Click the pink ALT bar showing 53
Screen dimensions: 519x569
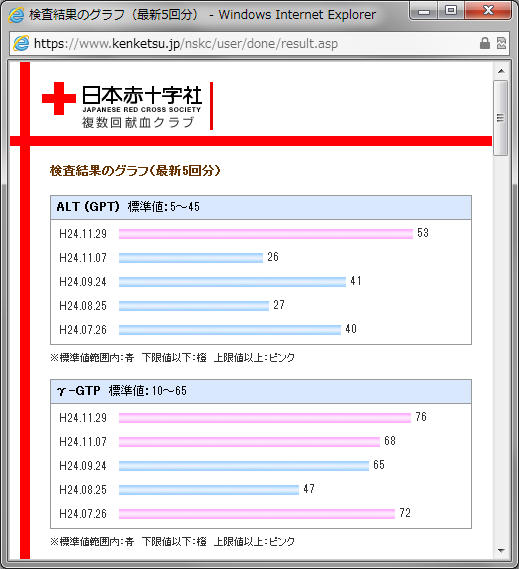click(x=266, y=234)
